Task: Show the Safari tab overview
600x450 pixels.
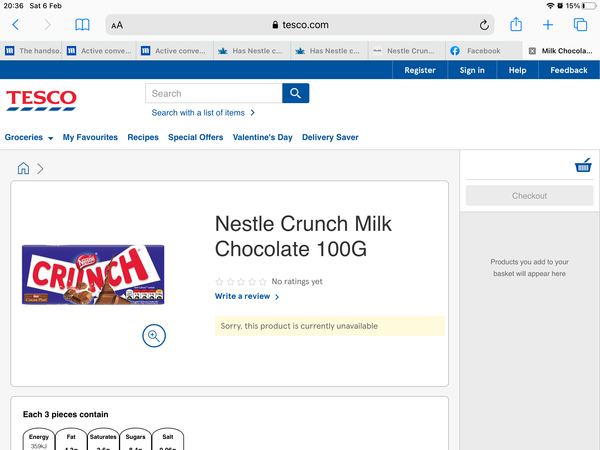Action: [580, 25]
